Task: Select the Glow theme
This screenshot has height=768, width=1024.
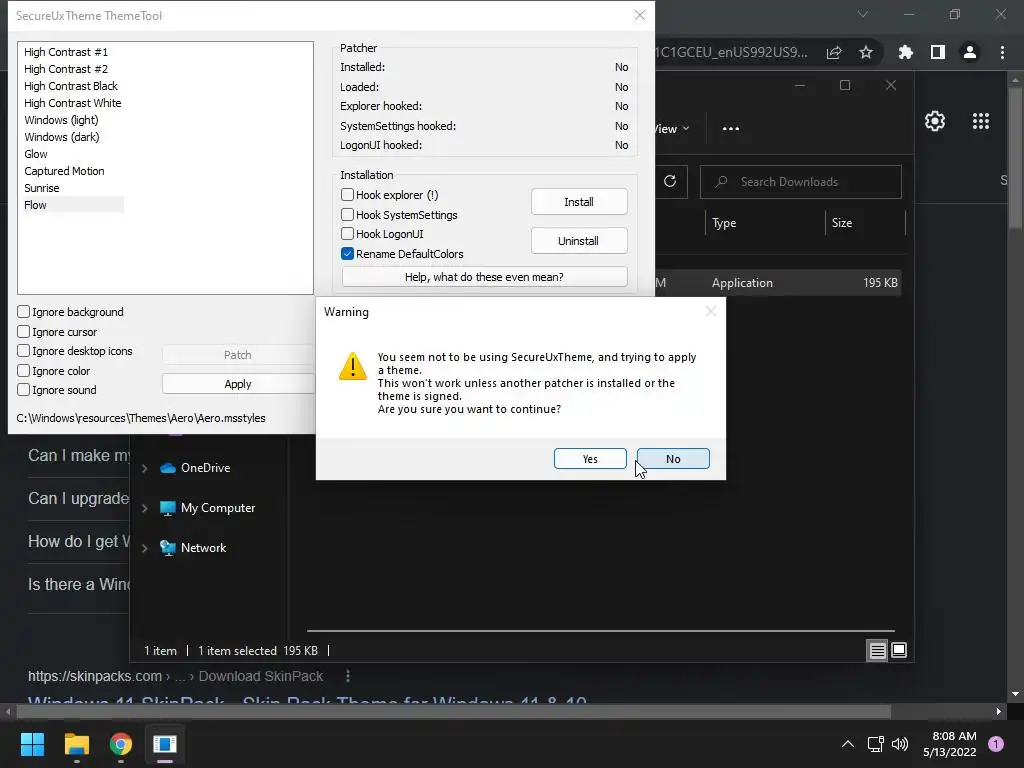Action: point(36,153)
